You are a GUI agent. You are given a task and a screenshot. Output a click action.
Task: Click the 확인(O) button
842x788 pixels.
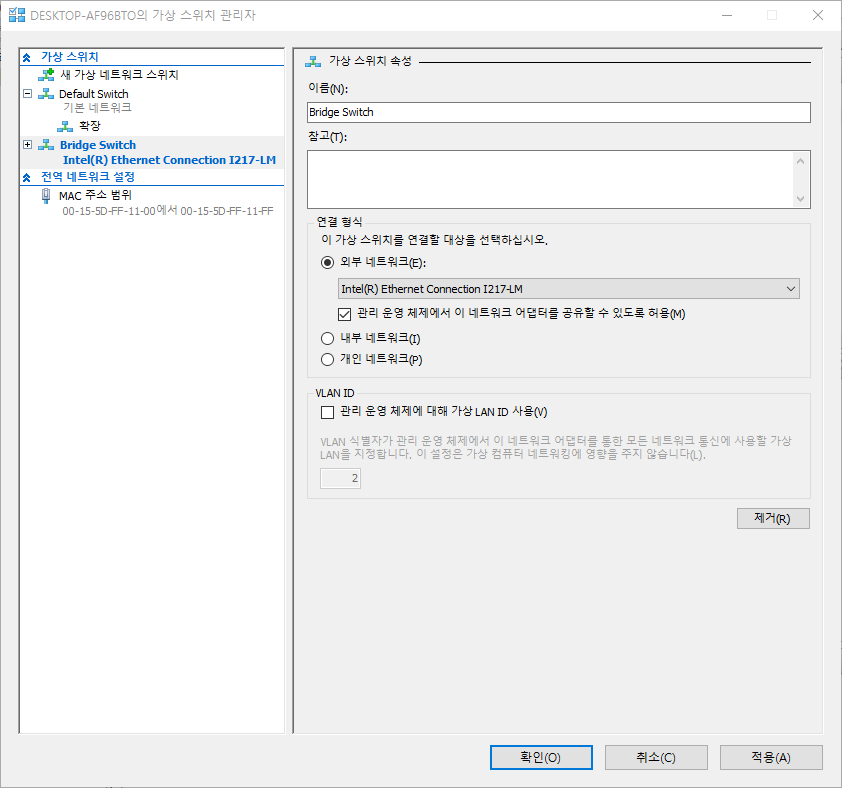pyautogui.click(x=541, y=757)
